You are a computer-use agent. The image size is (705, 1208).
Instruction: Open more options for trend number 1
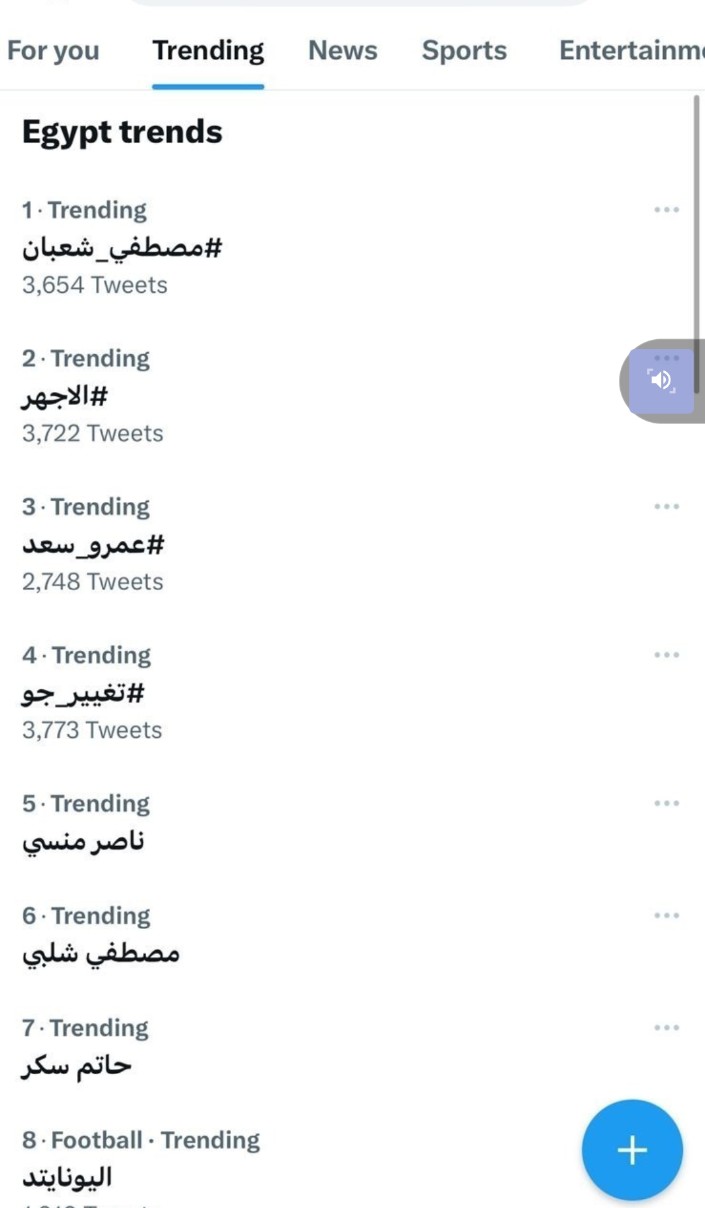coord(666,210)
